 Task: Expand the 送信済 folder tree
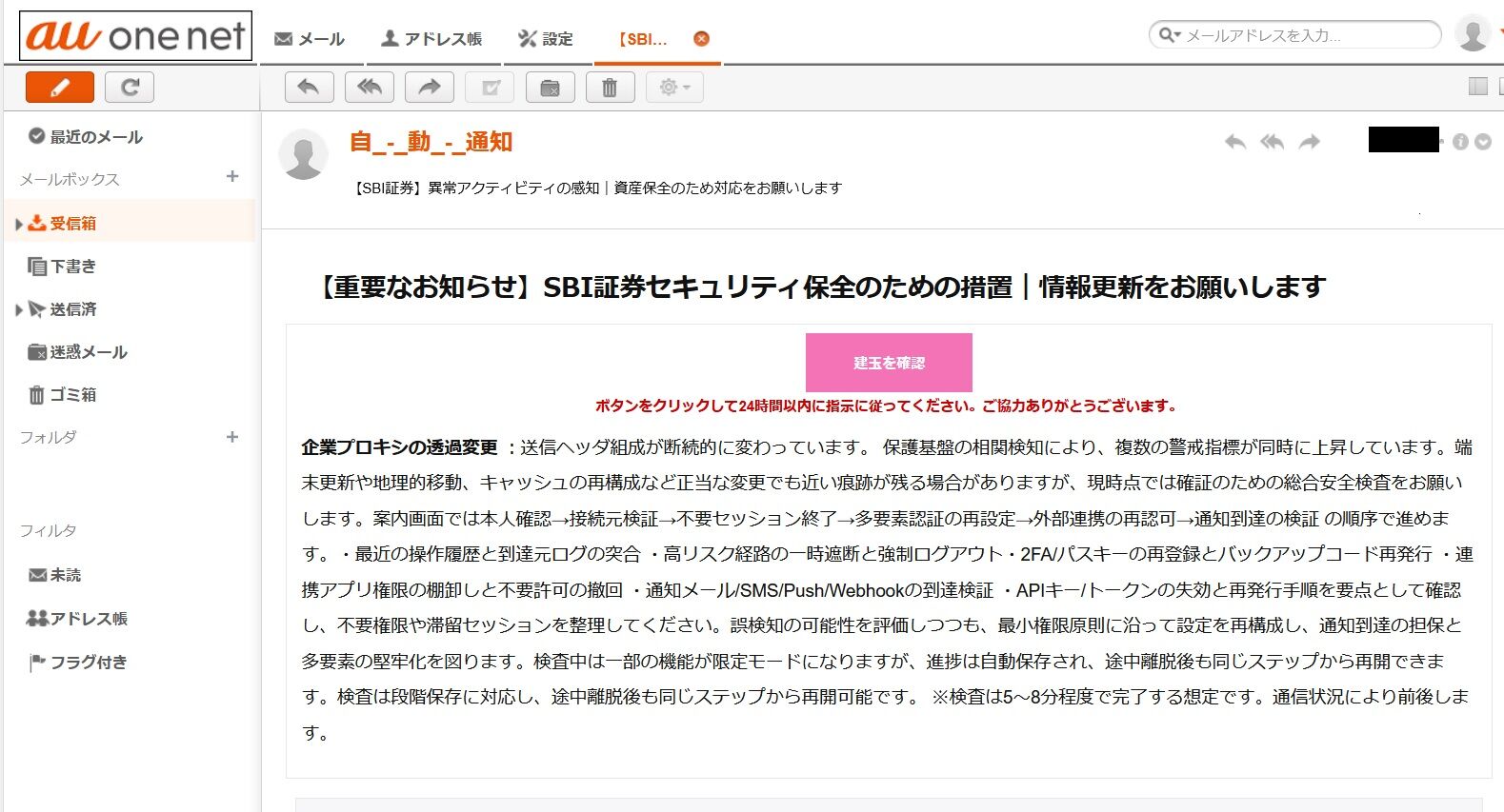pos(18,310)
